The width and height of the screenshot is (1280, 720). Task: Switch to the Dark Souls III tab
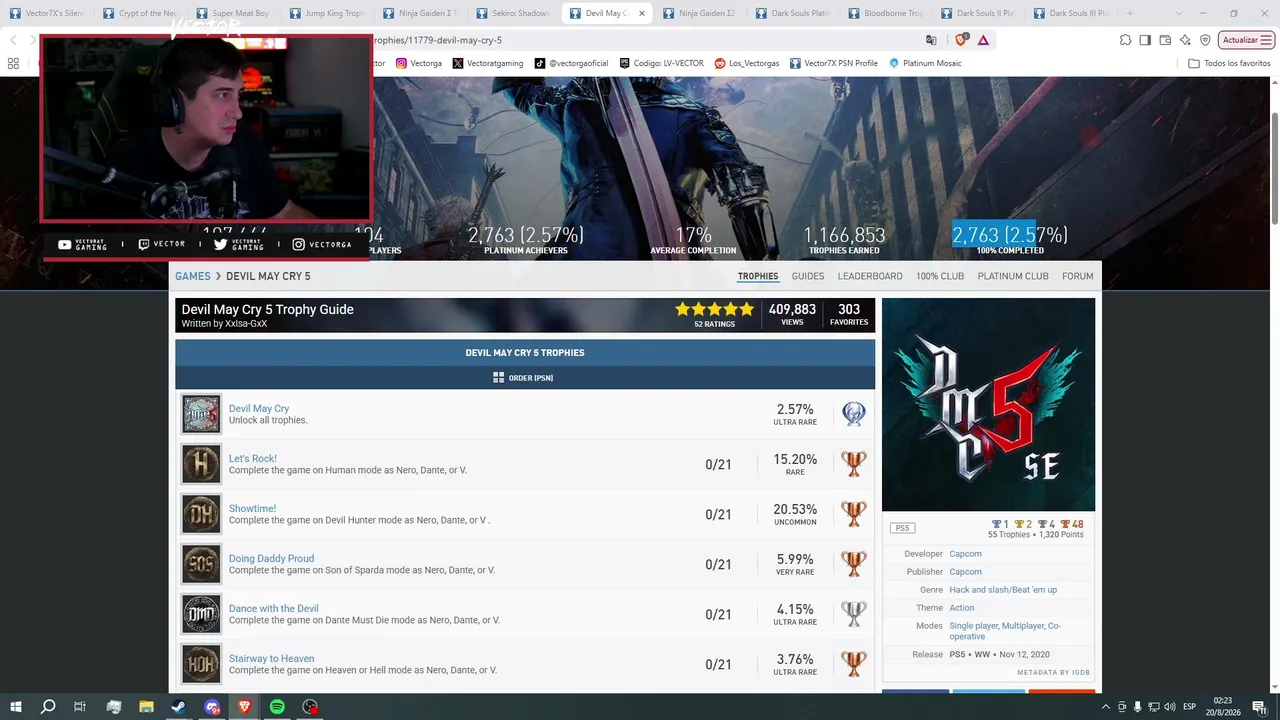[x=1073, y=14]
